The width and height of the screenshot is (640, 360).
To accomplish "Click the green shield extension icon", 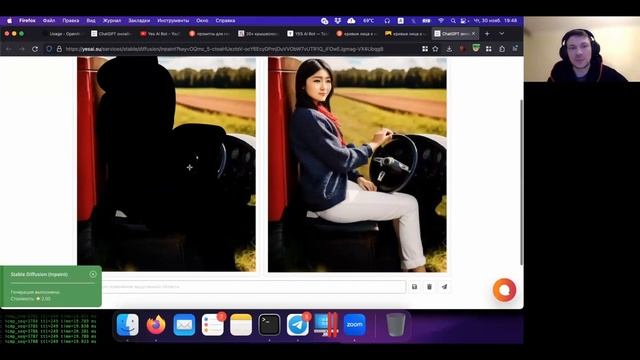I will click(476, 49).
